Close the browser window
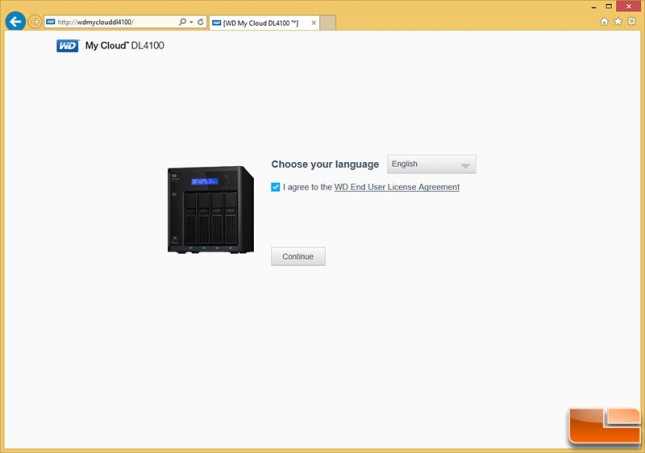 pos(629,6)
